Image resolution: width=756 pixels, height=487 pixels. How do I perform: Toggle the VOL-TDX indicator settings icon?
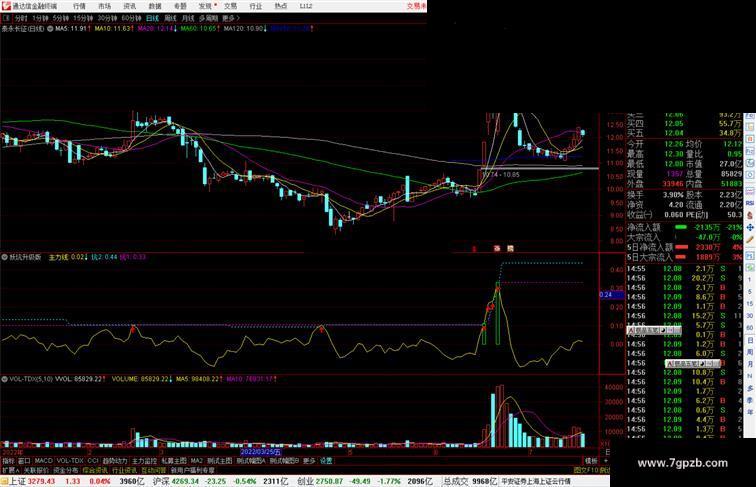coord(4,379)
